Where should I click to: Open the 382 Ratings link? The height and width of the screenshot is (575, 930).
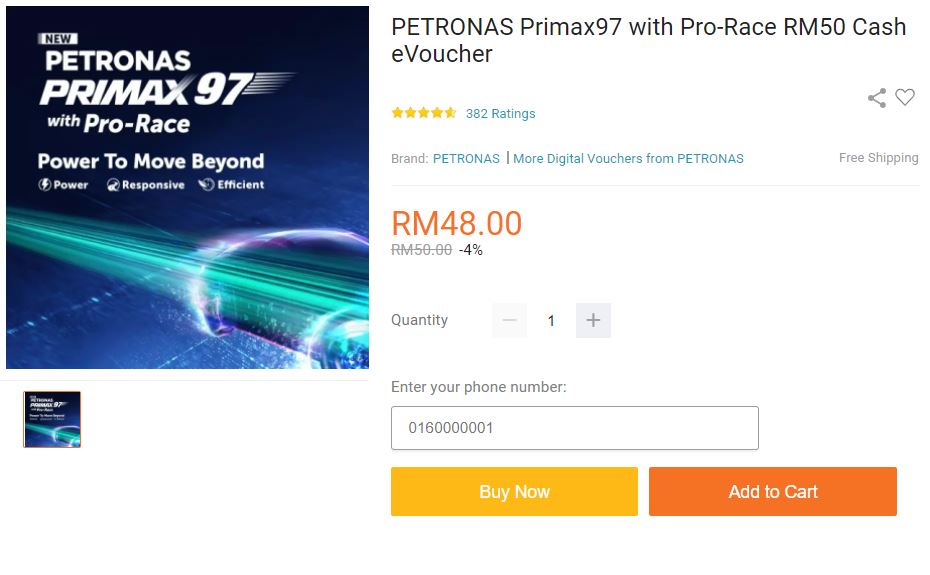500,113
